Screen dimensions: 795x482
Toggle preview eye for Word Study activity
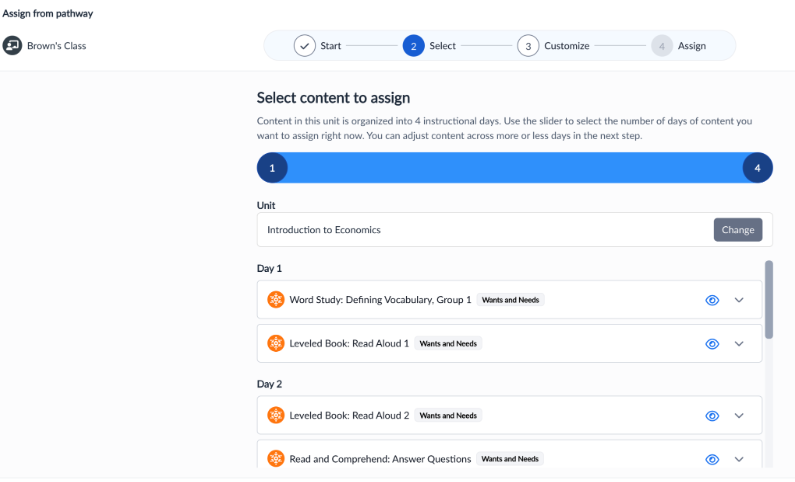[713, 300]
